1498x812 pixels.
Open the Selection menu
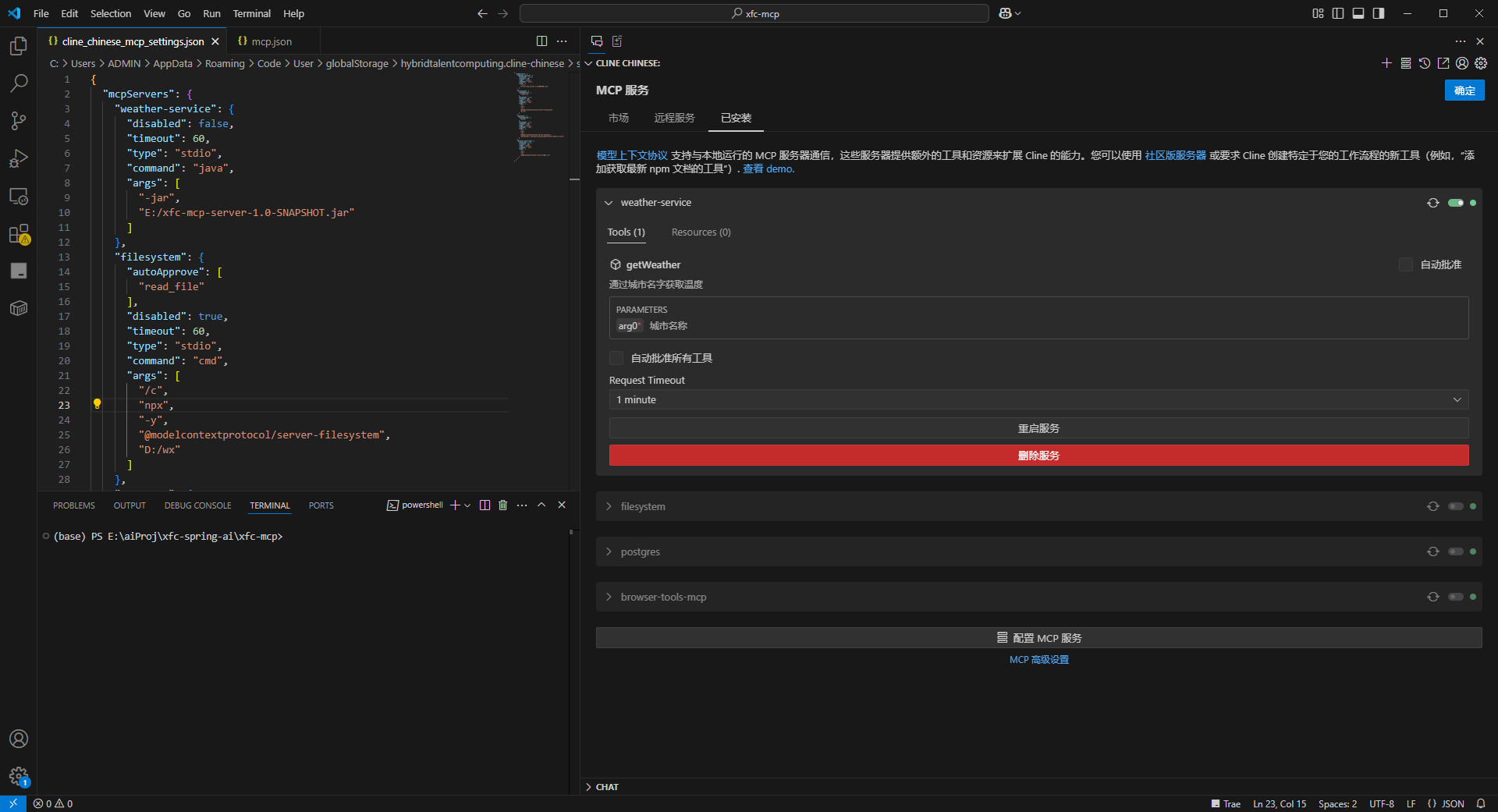click(111, 13)
